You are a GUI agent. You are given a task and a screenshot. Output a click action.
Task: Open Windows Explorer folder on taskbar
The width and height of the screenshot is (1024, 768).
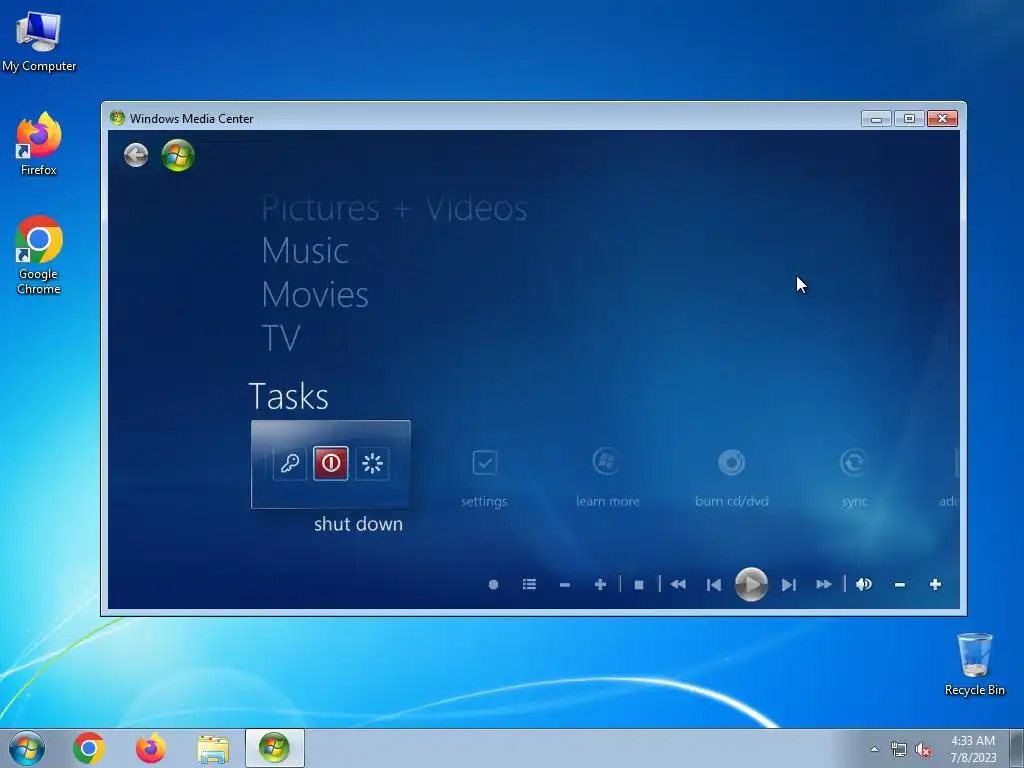tap(213, 749)
